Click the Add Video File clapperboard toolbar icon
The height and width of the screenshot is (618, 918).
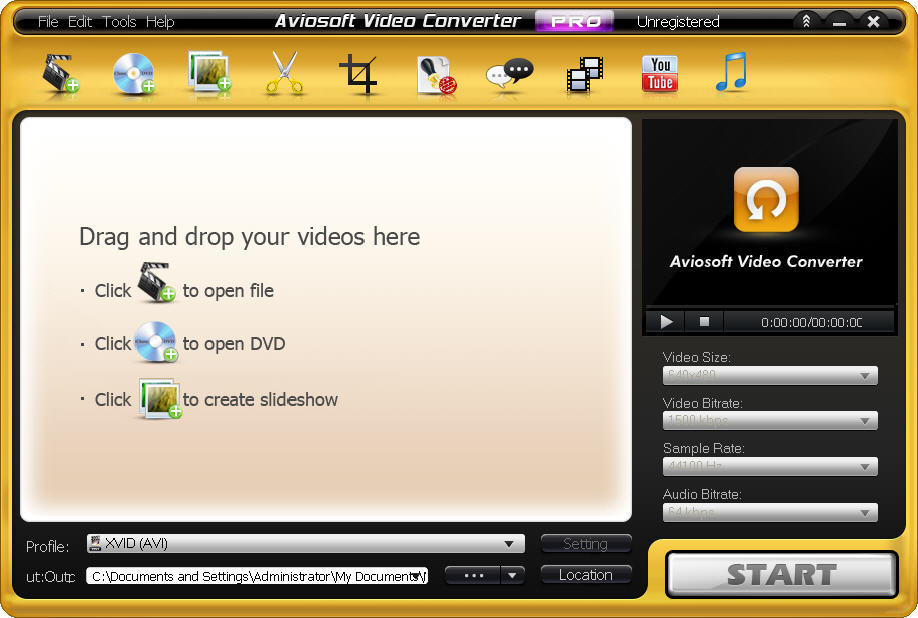[x=60, y=73]
